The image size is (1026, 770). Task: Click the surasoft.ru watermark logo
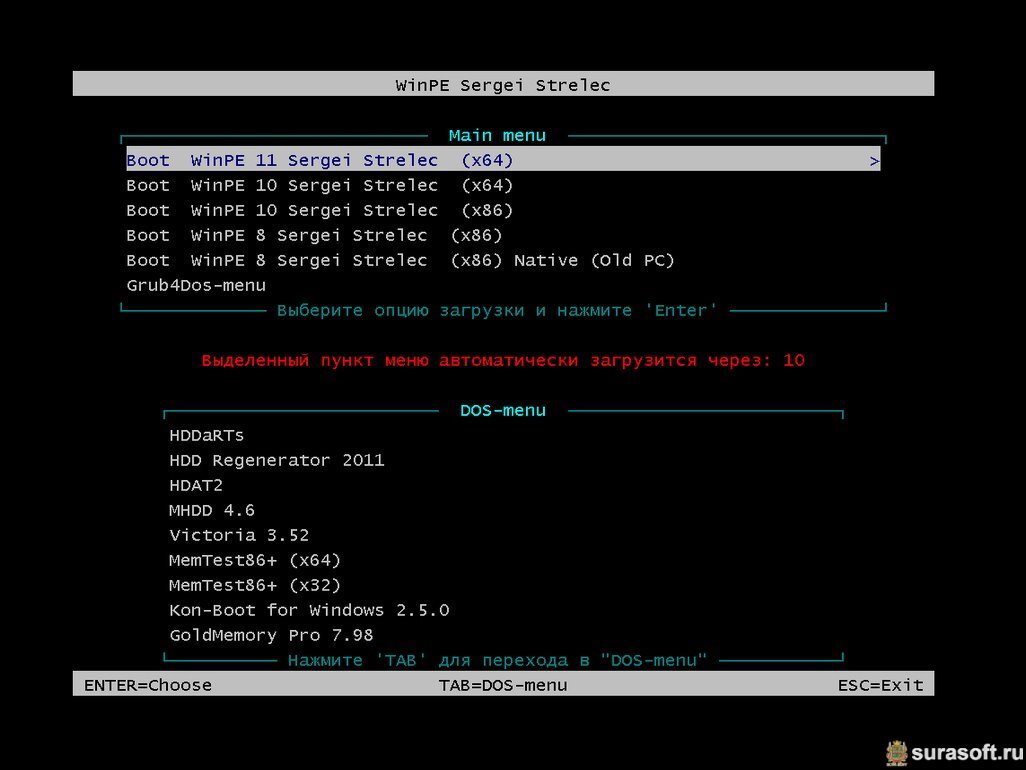pos(950,751)
